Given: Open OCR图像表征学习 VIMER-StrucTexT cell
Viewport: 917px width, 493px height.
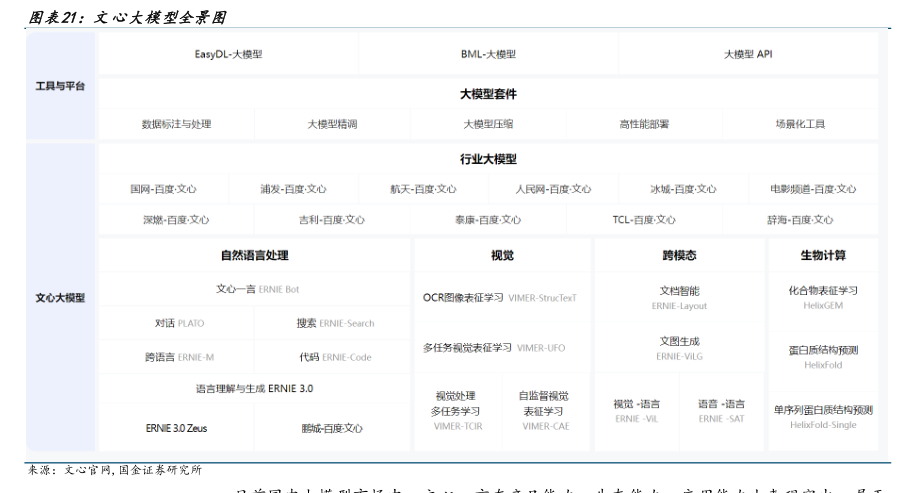Looking at the screenshot, I should pyautogui.click(x=501, y=297).
